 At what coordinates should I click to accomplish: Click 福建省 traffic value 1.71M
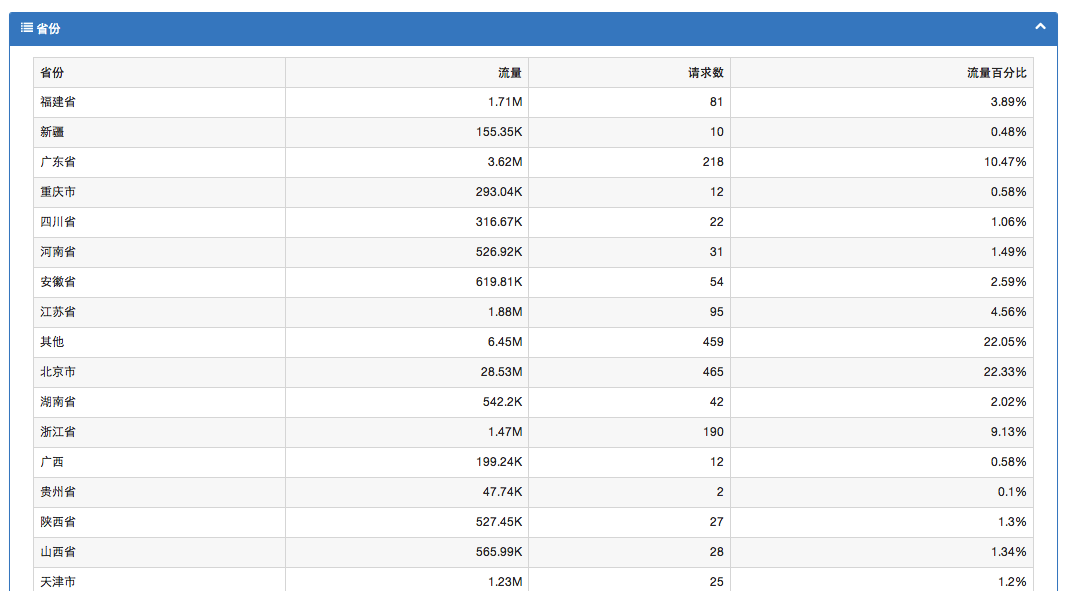505,102
